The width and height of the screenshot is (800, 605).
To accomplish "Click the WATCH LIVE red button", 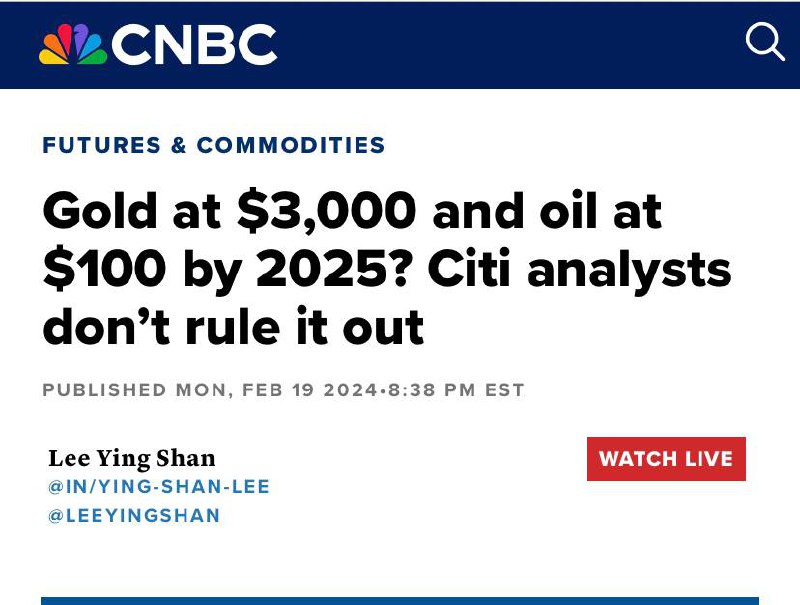I will click(x=666, y=459).
